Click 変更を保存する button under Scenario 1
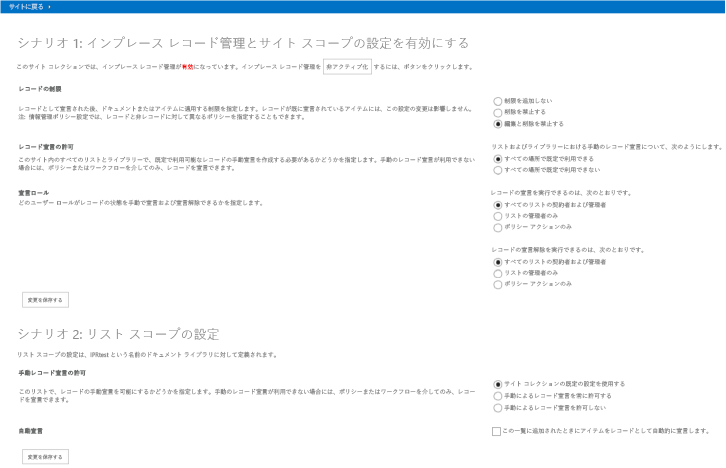726x468 pixels. [45, 300]
